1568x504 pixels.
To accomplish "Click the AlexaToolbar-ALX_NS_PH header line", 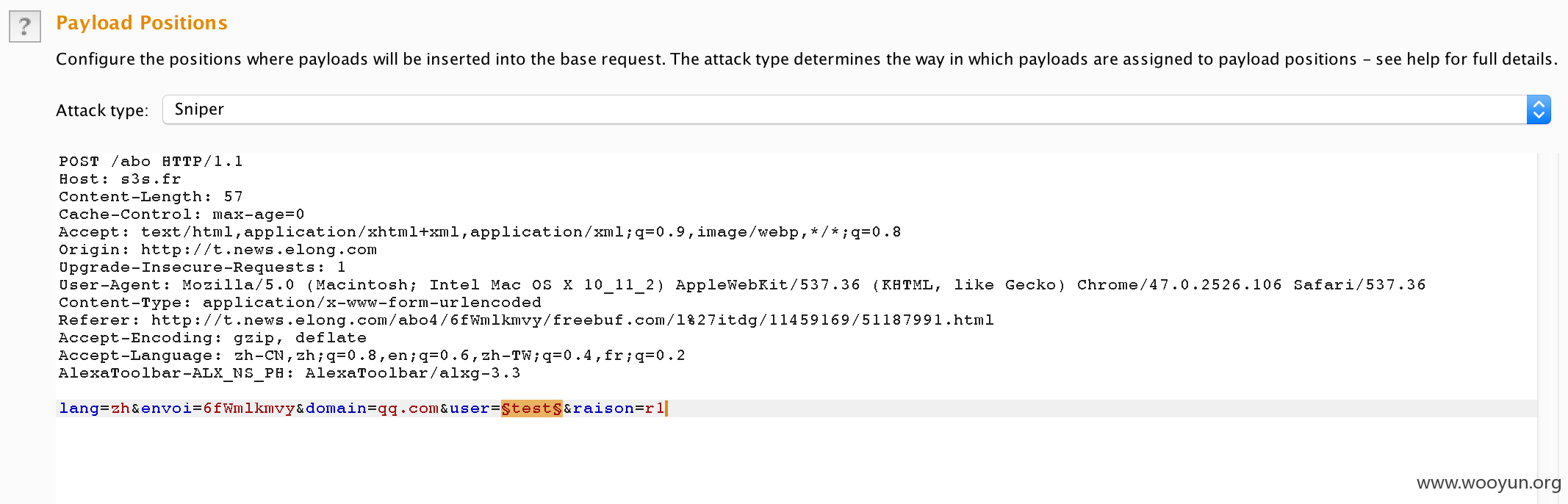I will (289, 373).
